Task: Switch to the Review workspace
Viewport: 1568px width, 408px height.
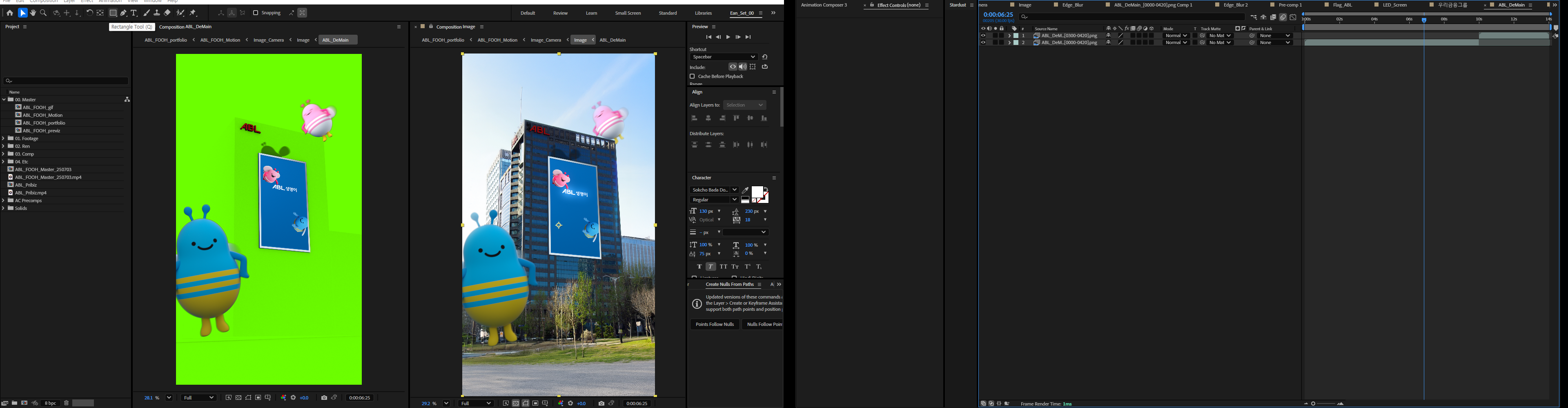Action: click(560, 13)
